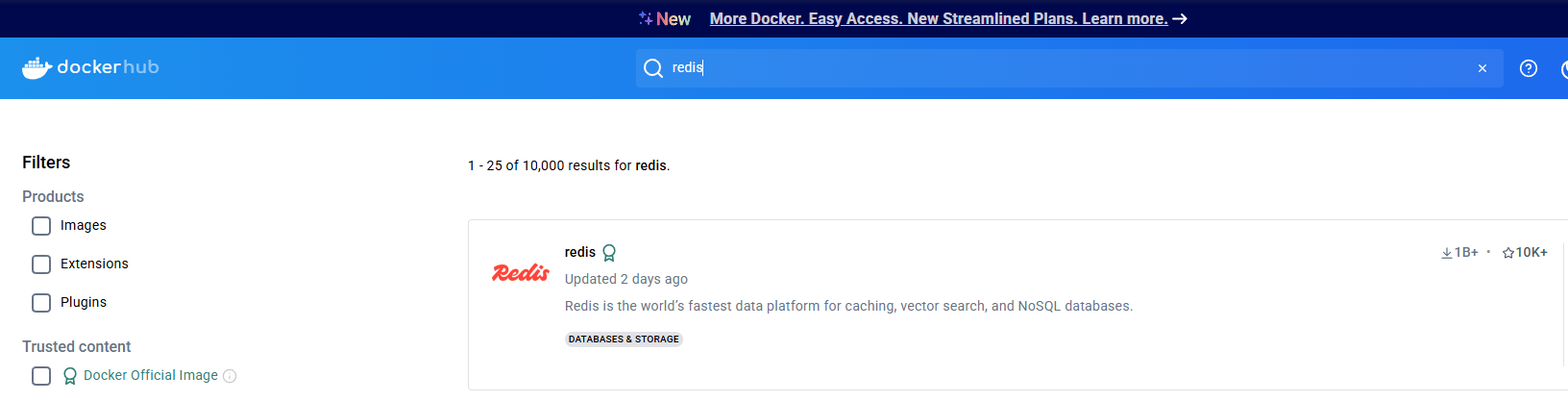The image size is (1568, 402).
Task: Select the Databases & Storage category tag
Action: (624, 339)
